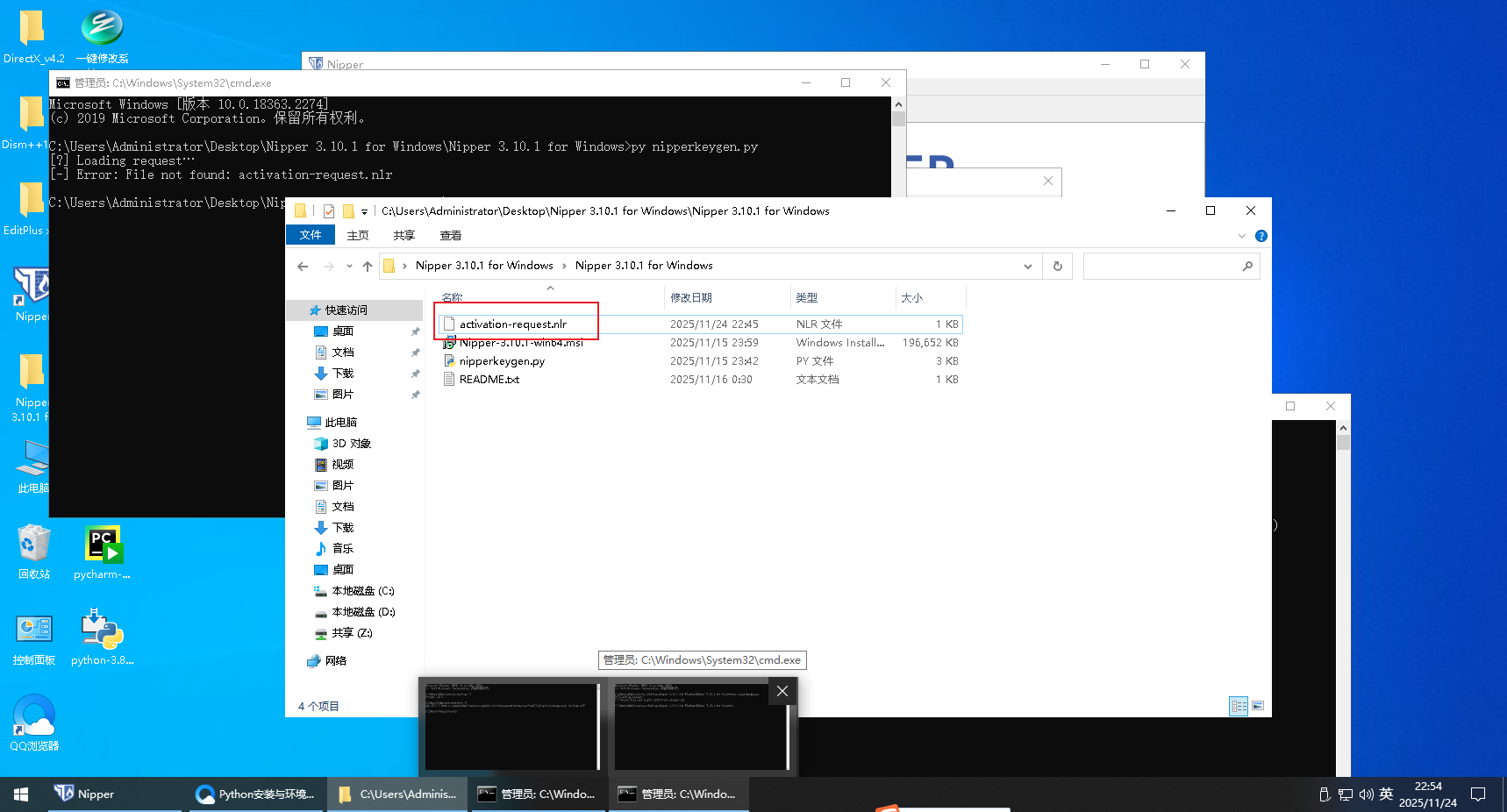Click the Up directory arrow
The width and height of the screenshot is (1507, 812).
tap(368, 267)
